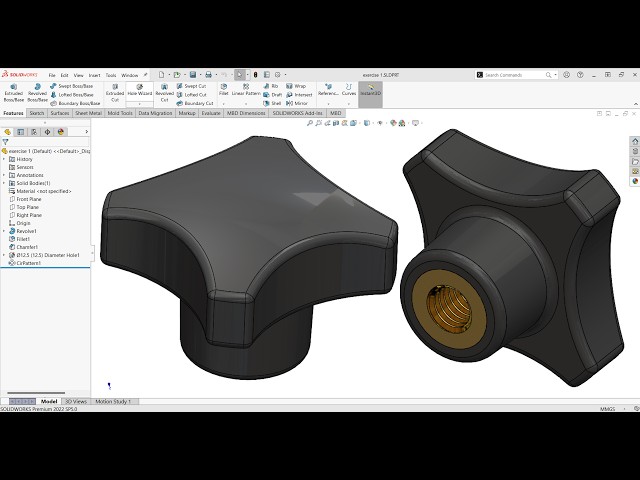Open the DimXpertManager tab
This screenshot has height=480, width=640.
[47, 131]
